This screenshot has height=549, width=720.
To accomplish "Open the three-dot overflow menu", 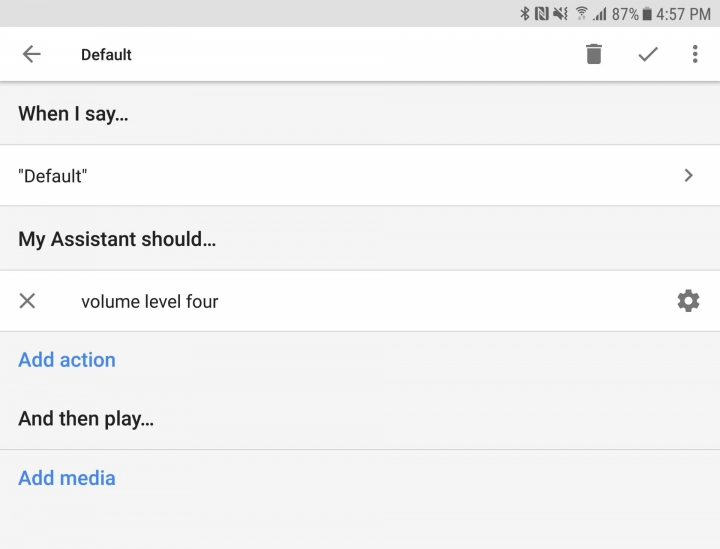I will [x=695, y=54].
